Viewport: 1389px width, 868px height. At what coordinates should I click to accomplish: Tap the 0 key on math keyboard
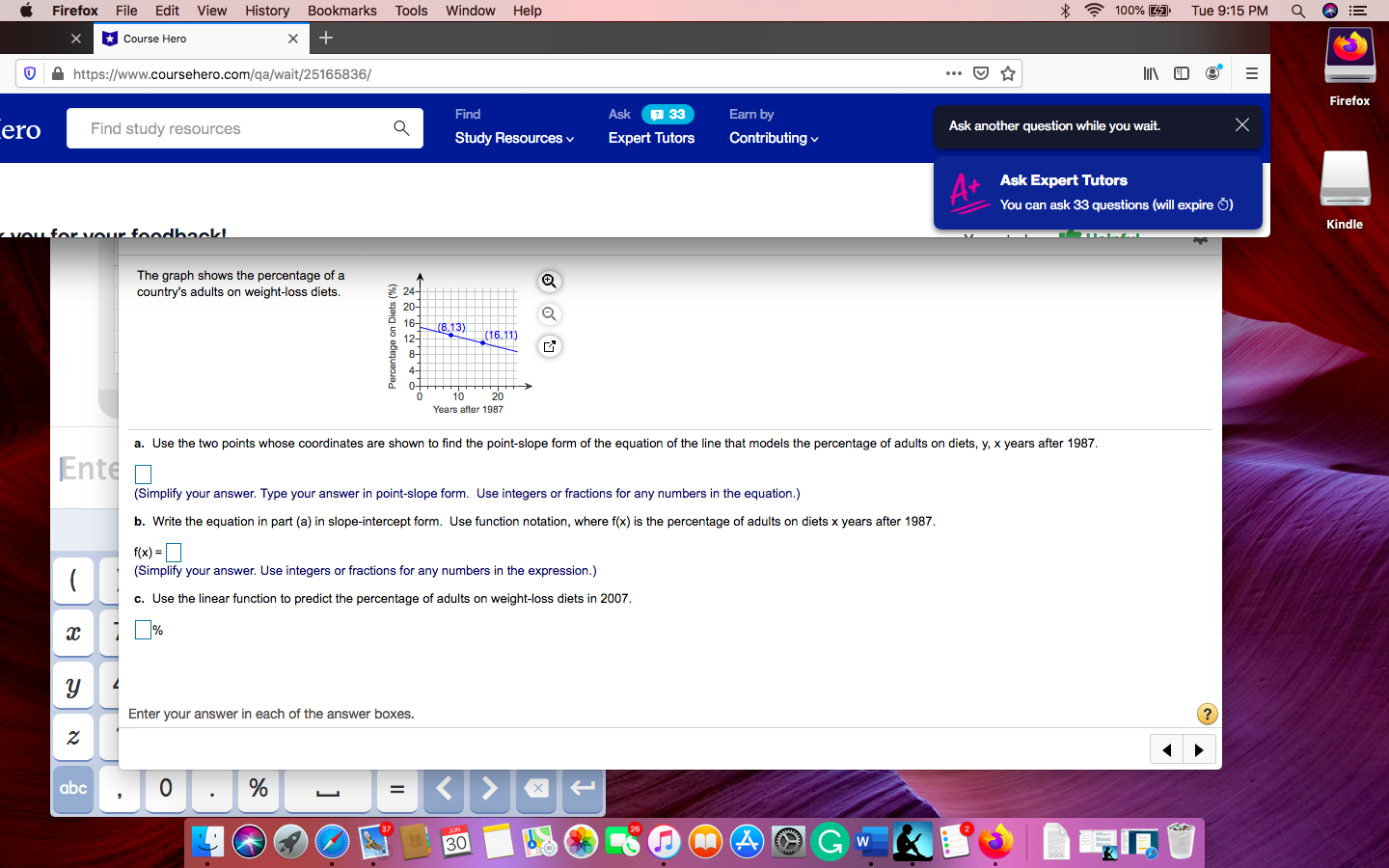pyautogui.click(x=166, y=789)
